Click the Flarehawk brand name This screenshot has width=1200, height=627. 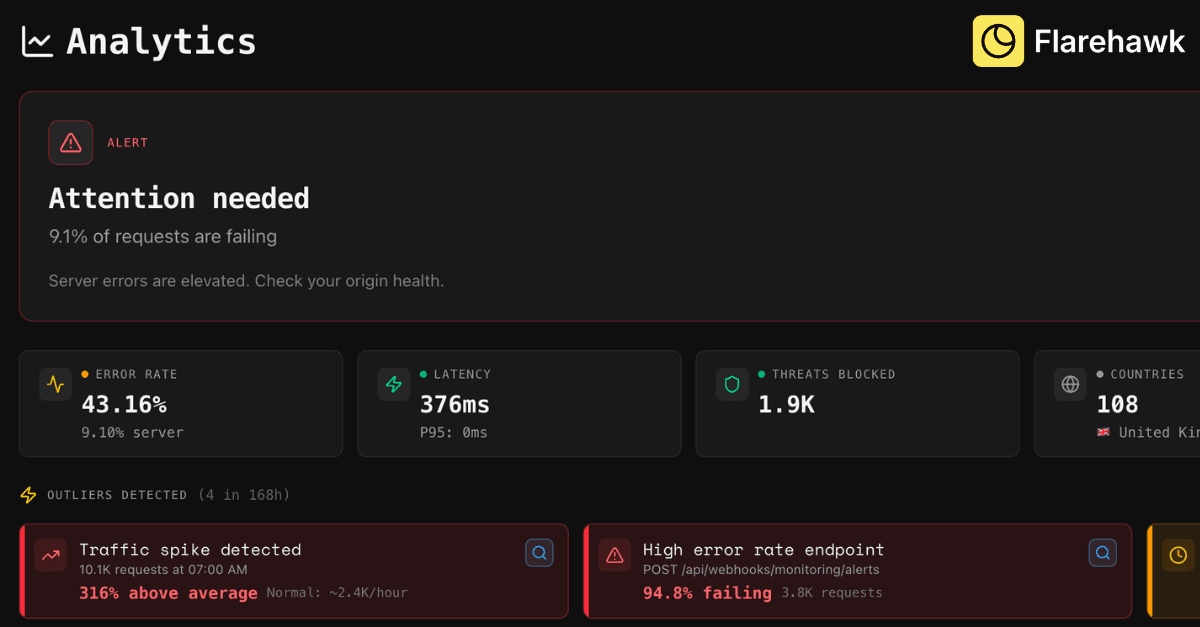click(x=1109, y=41)
